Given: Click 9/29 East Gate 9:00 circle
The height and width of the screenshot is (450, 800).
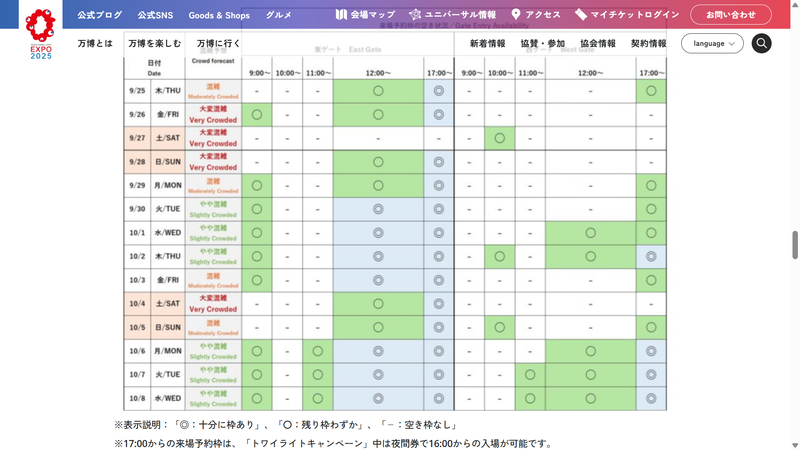Looking at the screenshot, I should coord(257,186).
